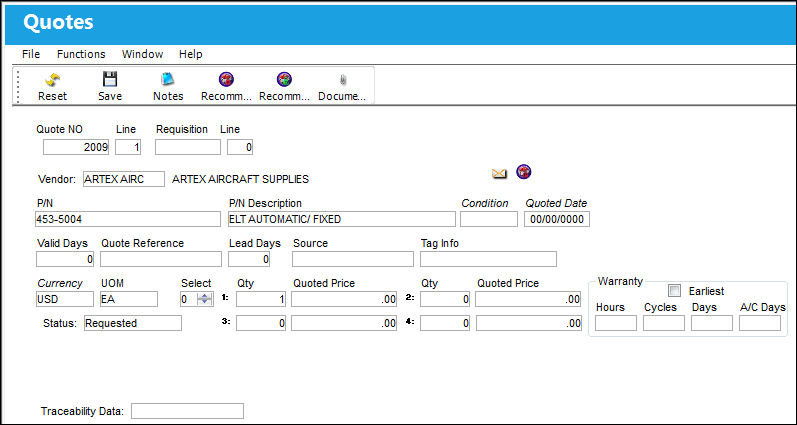Click the UOM field showing EA
The height and width of the screenshot is (425, 797).
(x=129, y=299)
